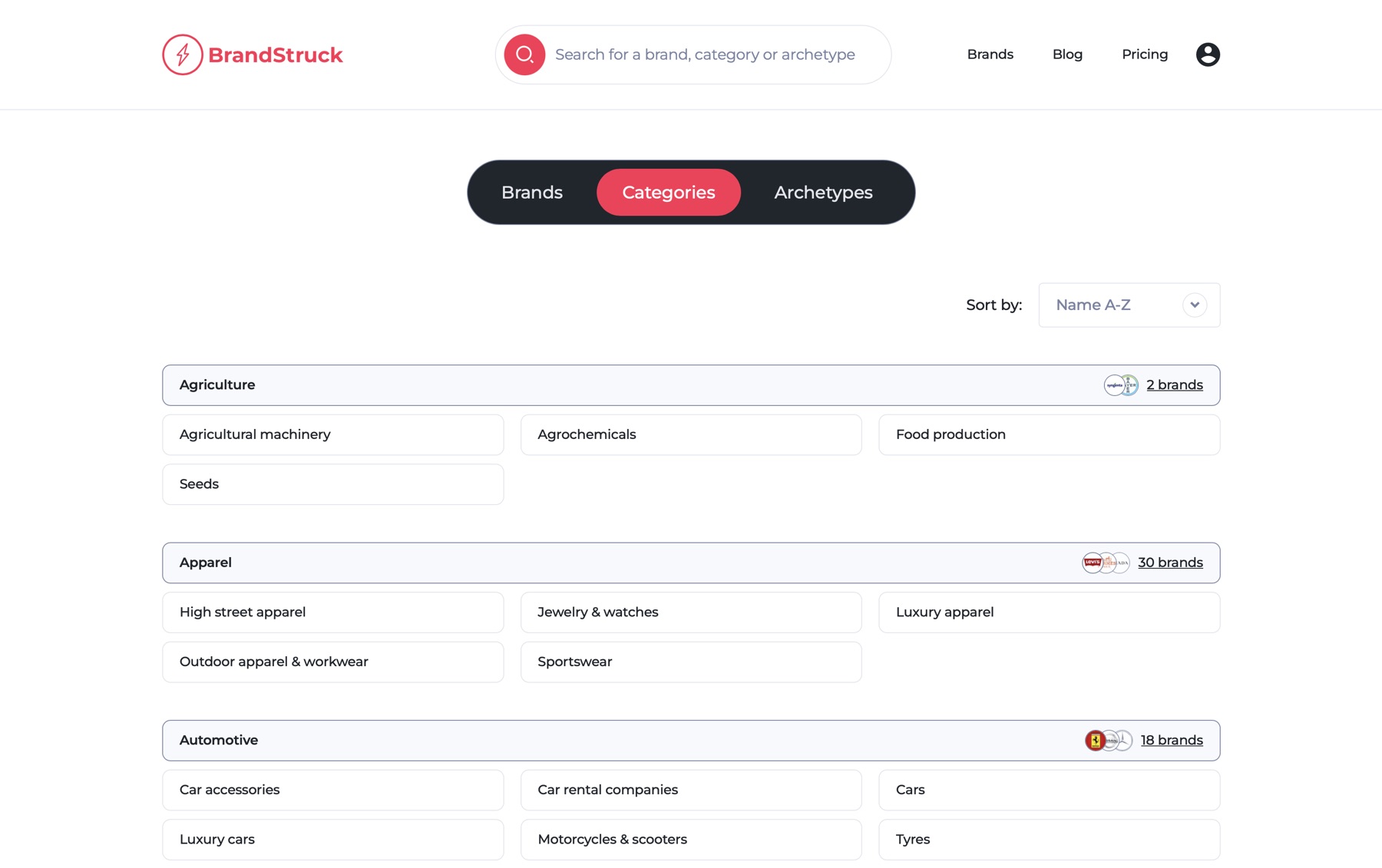Screen dimensions: 1382x868
Task: Select the Categories tab
Action: [669, 193]
